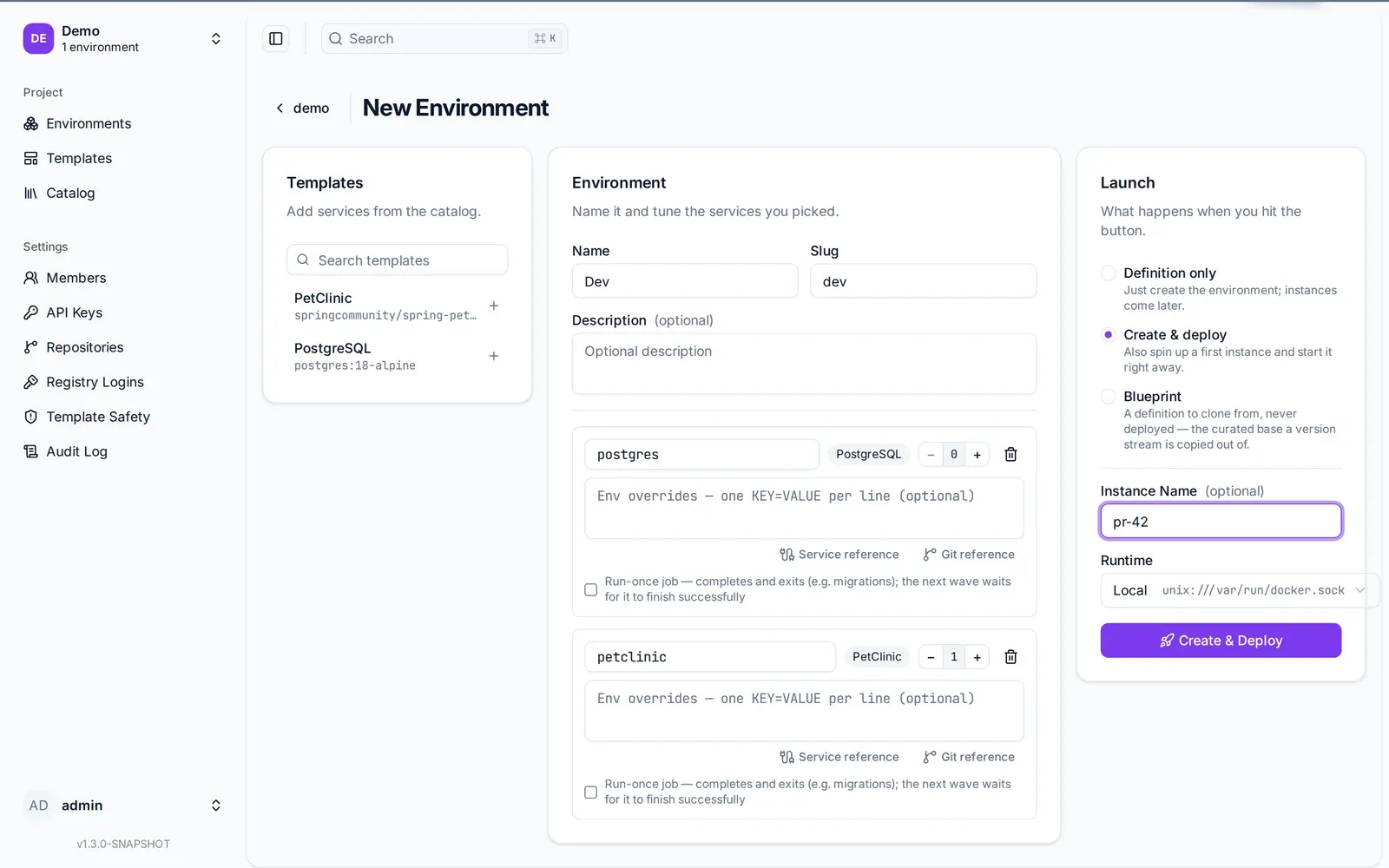Add the PostgreSQL template with plus
1389x868 pixels.
[494, 356]
